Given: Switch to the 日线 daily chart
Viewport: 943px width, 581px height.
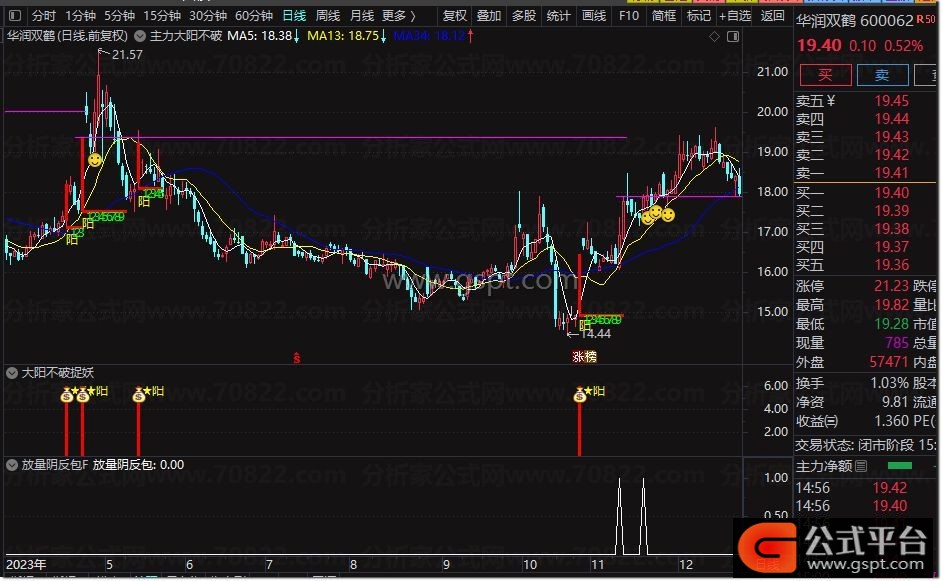Looking at the screenshot, I should (x=294, y=16).
